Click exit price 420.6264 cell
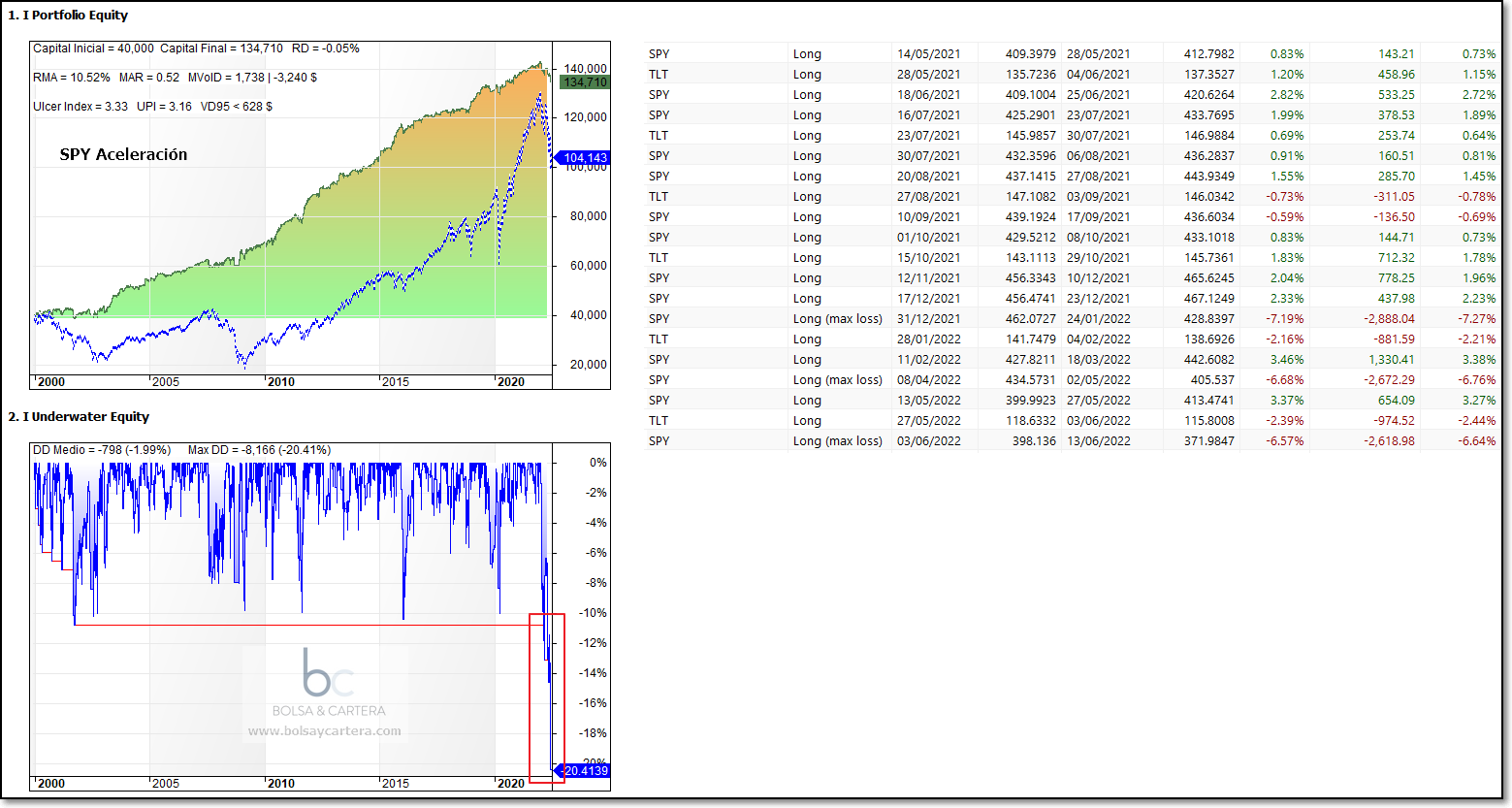Viewport: 1512px width, 808px height. 1209,95
